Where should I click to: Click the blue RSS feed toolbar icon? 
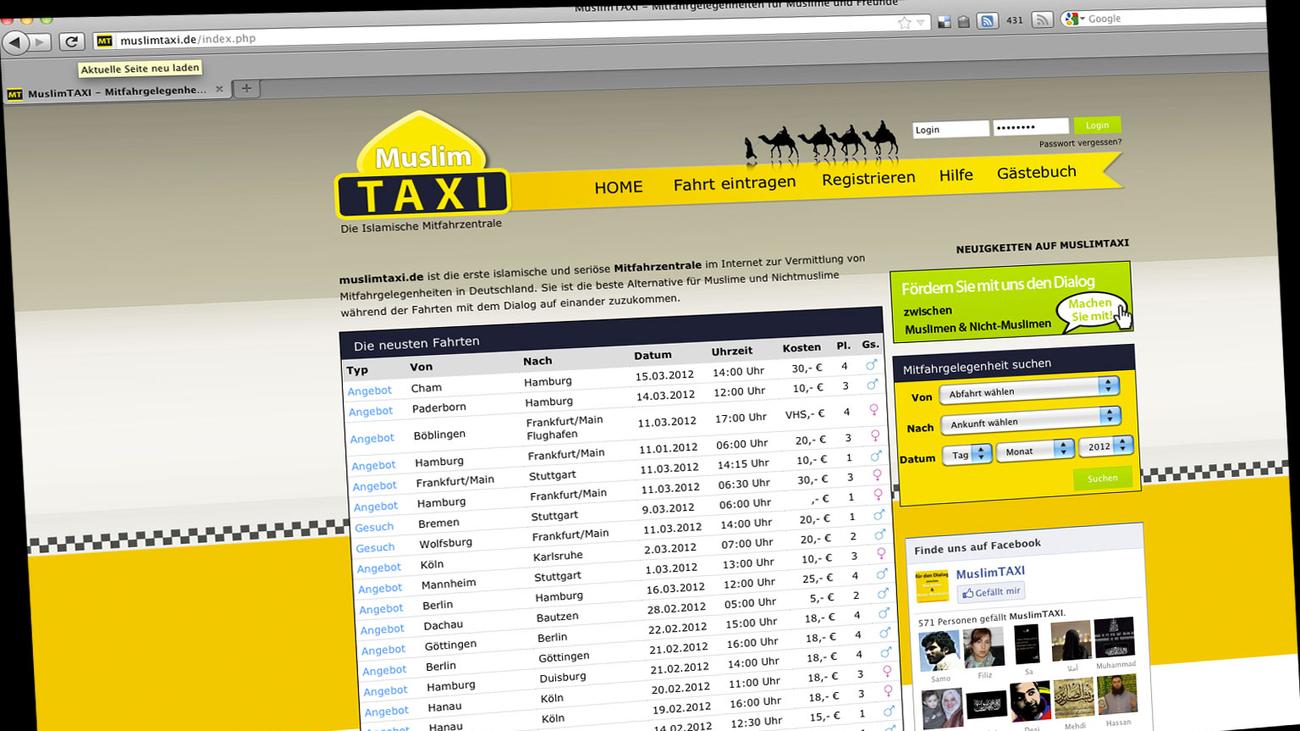point(987,21)
